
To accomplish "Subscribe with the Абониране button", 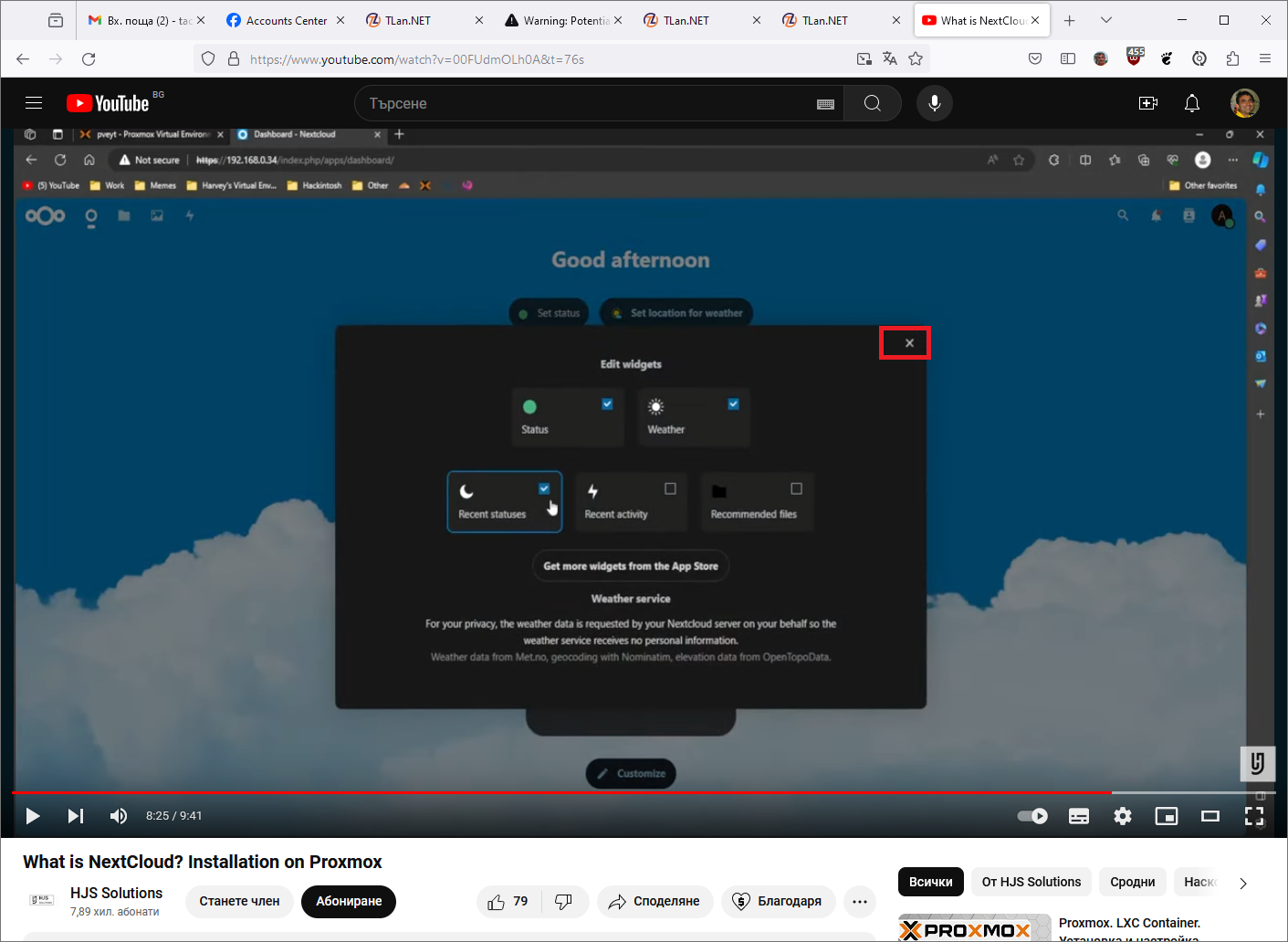I will 349,902.
